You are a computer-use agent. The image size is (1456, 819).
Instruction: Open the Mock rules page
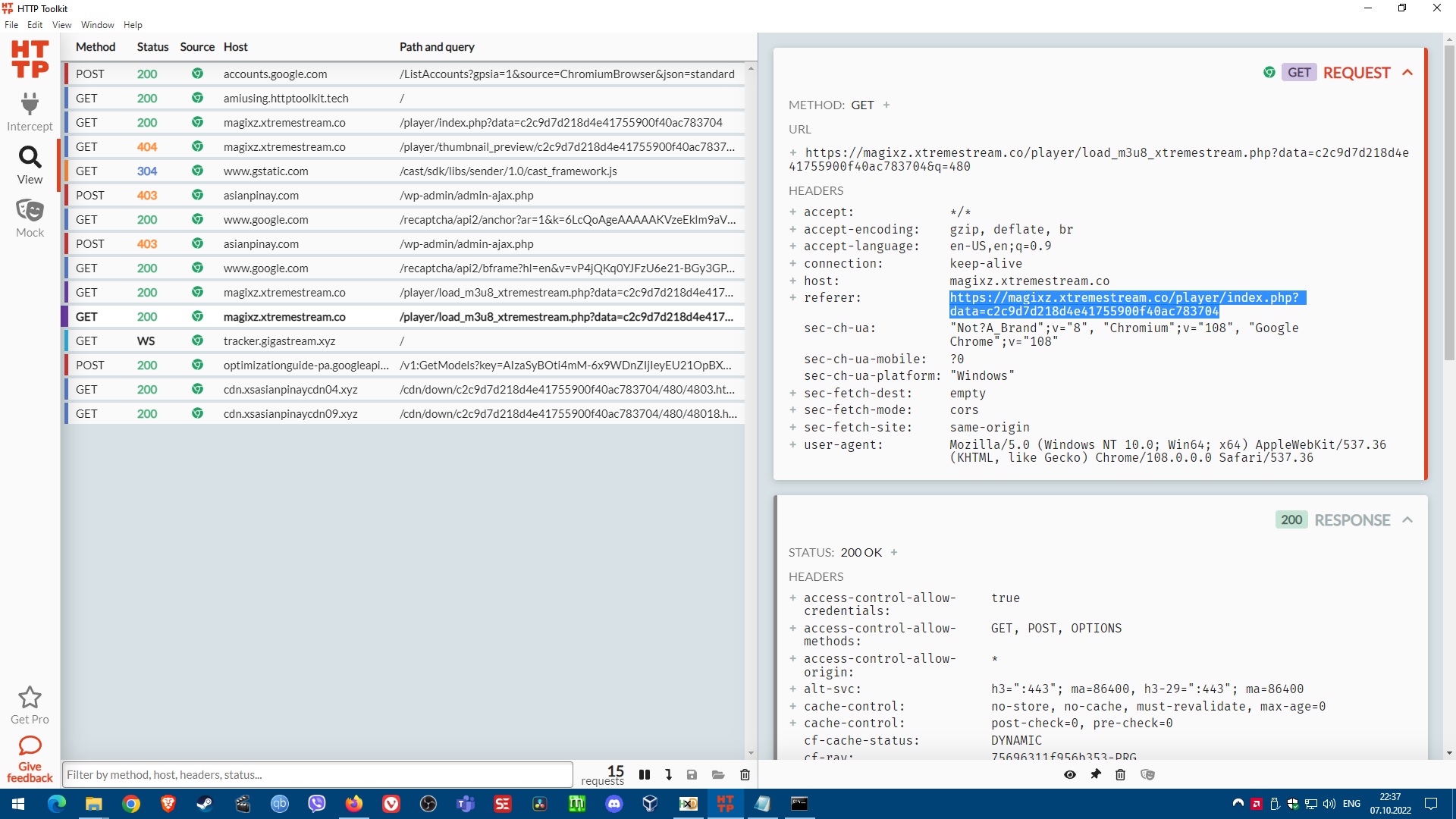[30, 218]
